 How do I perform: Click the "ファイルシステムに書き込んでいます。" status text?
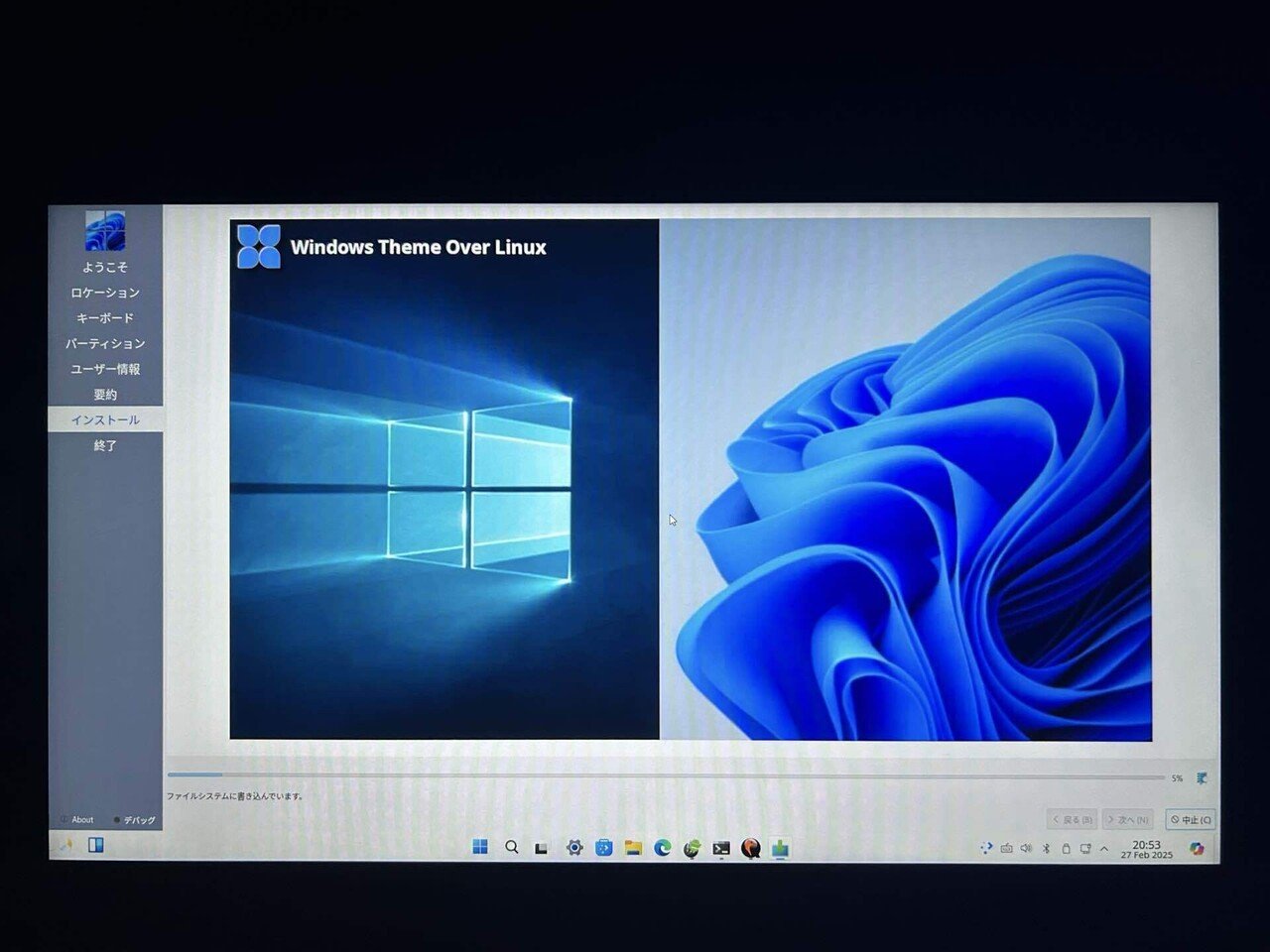click(x=234, y=795)
